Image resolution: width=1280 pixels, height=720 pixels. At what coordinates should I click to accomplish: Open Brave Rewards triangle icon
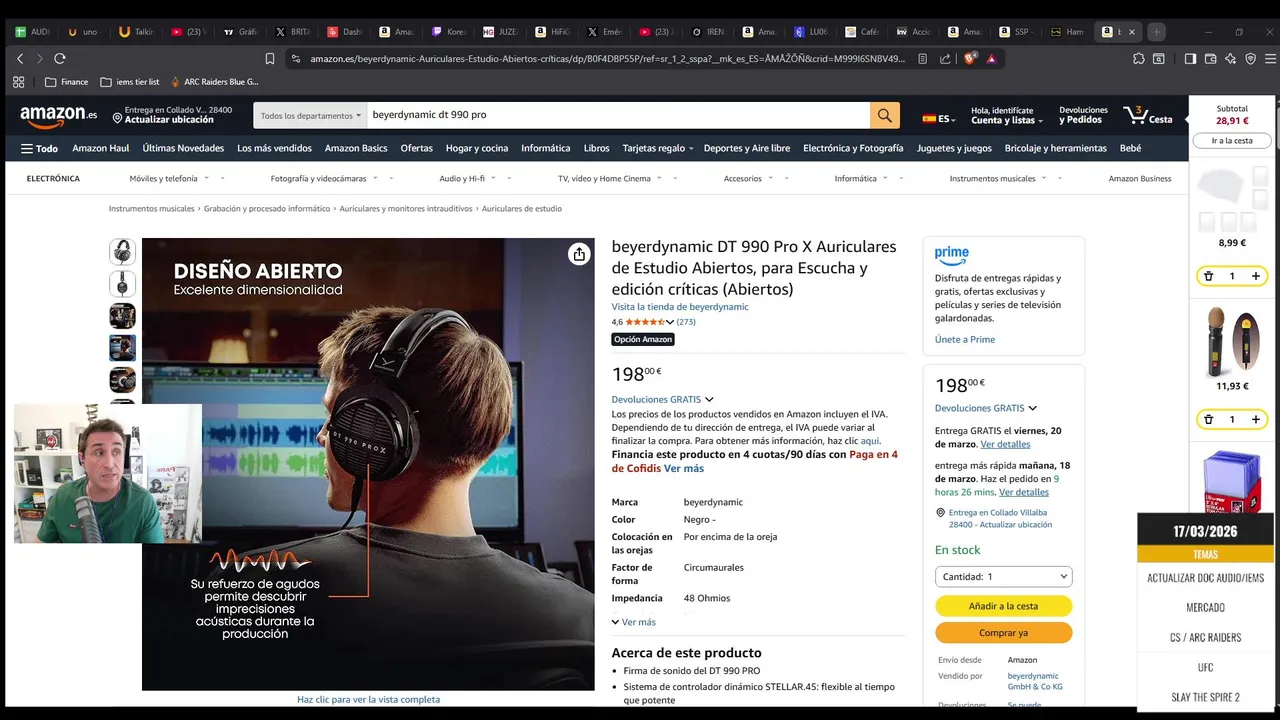(x=992, y=59)
